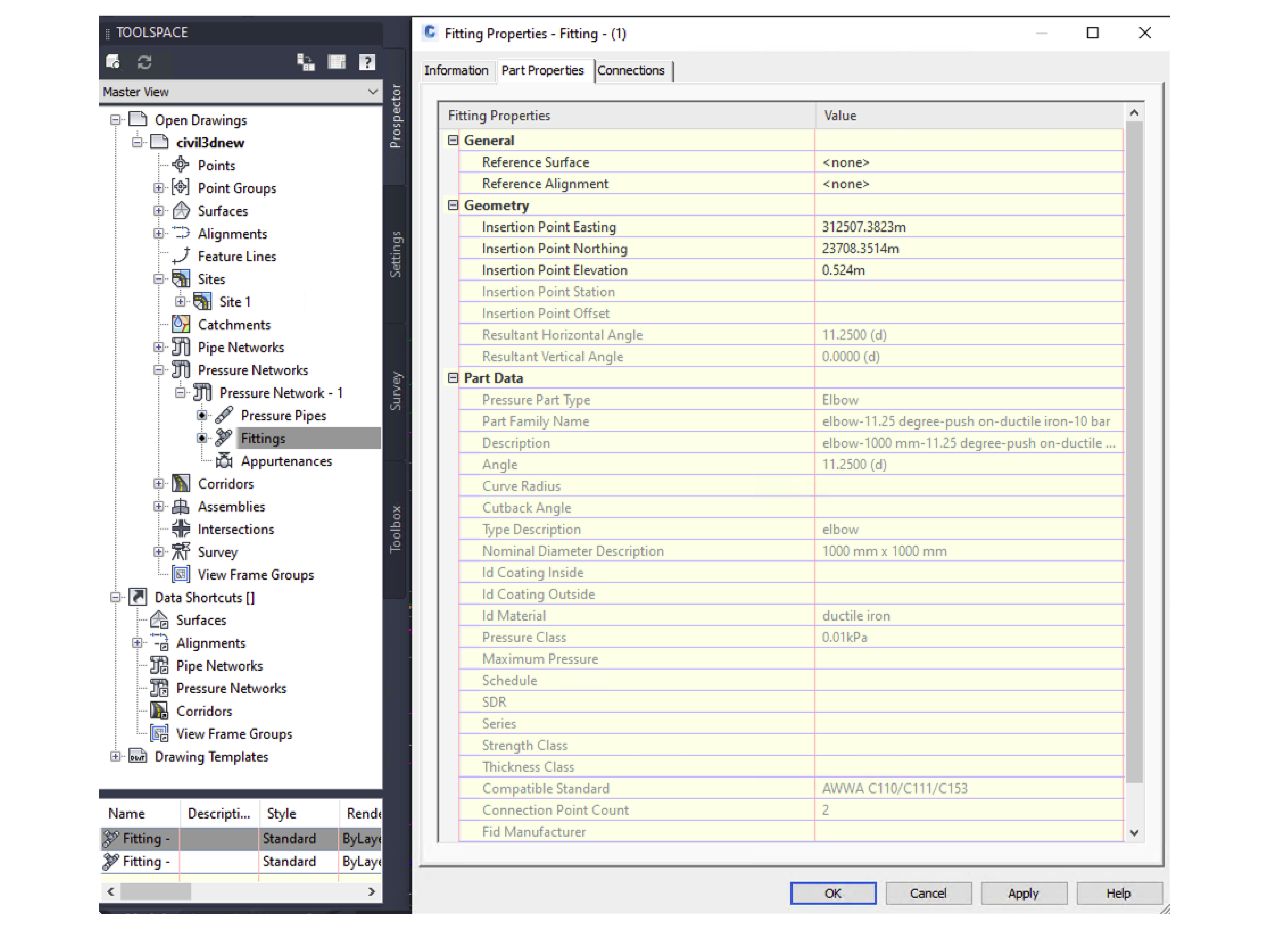Click the Intersections icon in tree

pyautogui.click(x=181, y=529)
